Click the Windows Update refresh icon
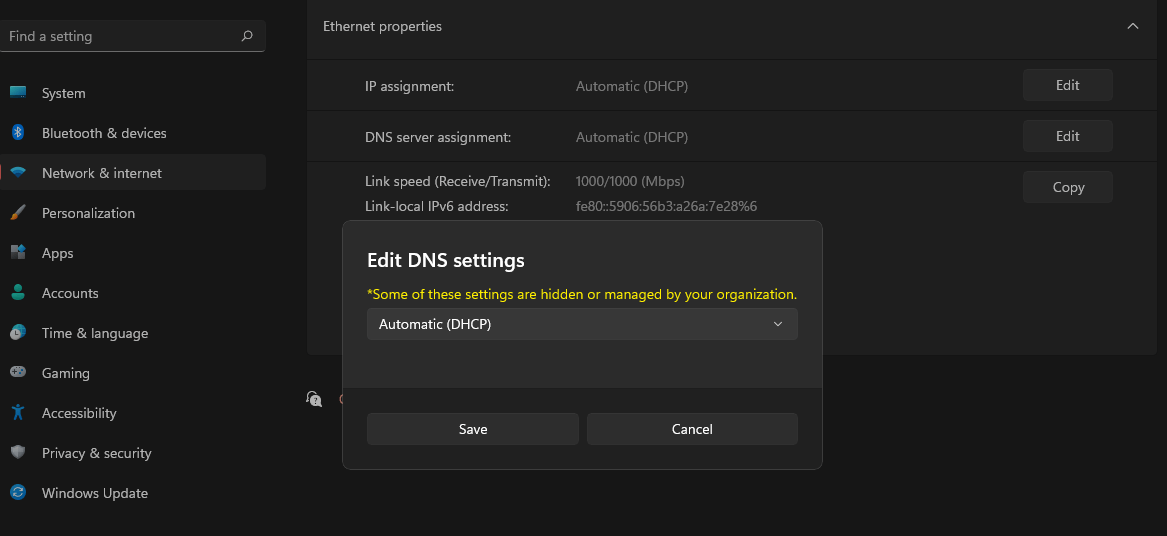This screenshot has width=1167, height=536. pyautogui.click(x=18, y=493)
